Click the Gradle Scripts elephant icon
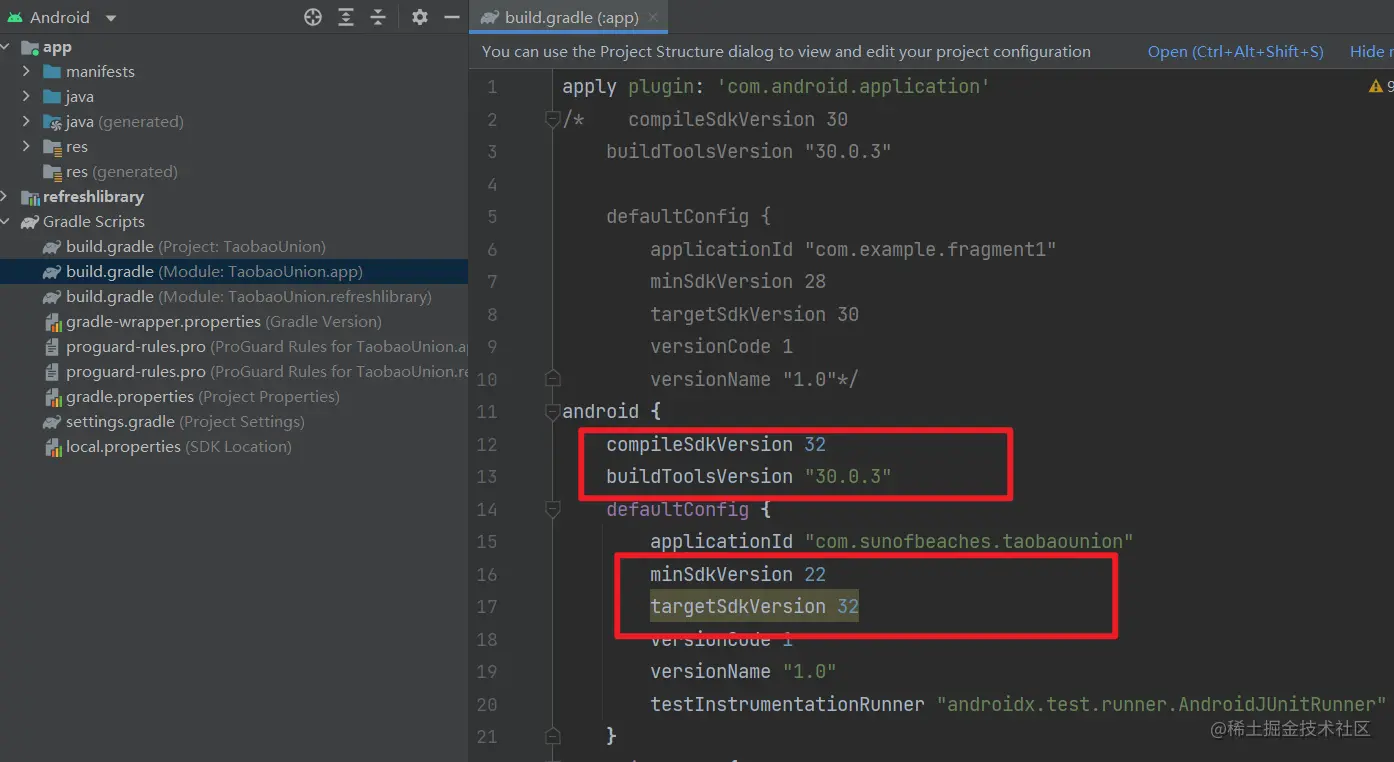The image size is (1394, 762). click(x=30, y=222)
